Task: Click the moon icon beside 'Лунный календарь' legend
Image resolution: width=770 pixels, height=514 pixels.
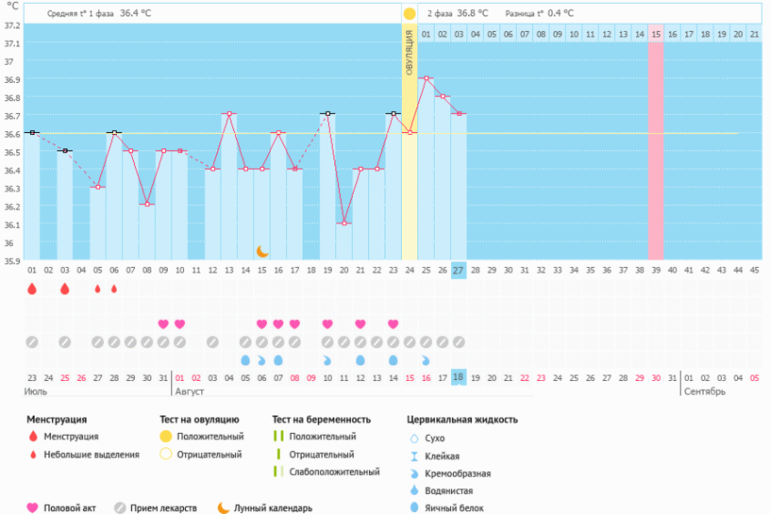Action: (222, 507)
